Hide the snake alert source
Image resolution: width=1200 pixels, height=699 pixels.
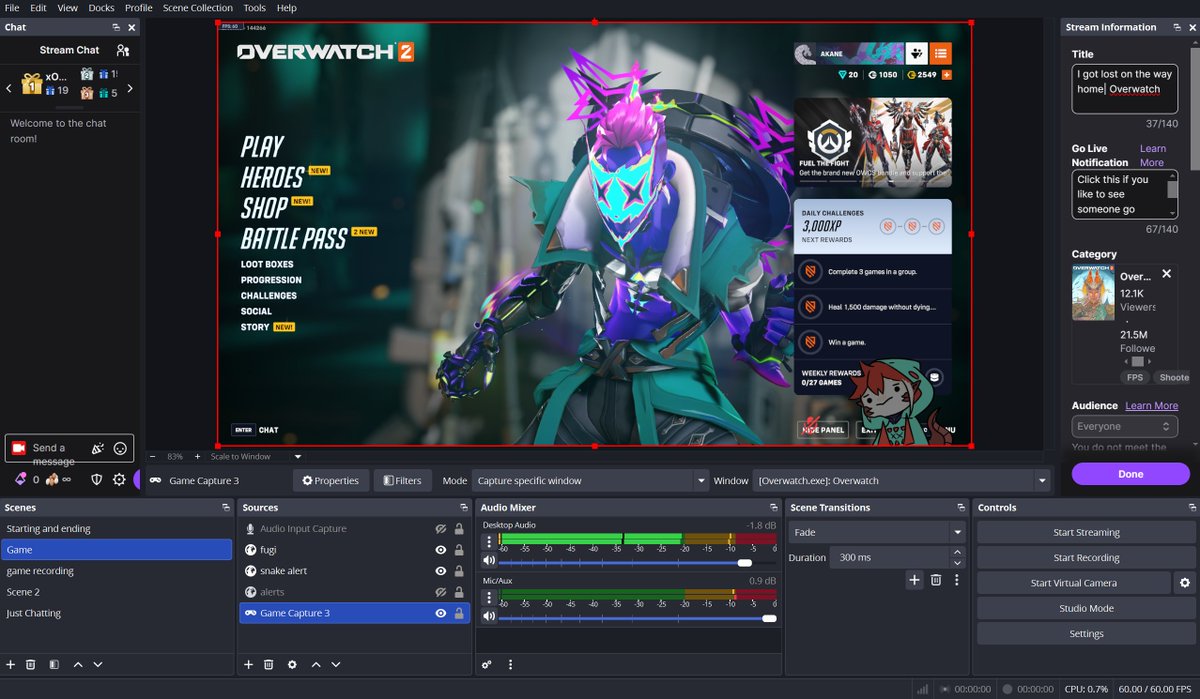(x=440, y=571)
